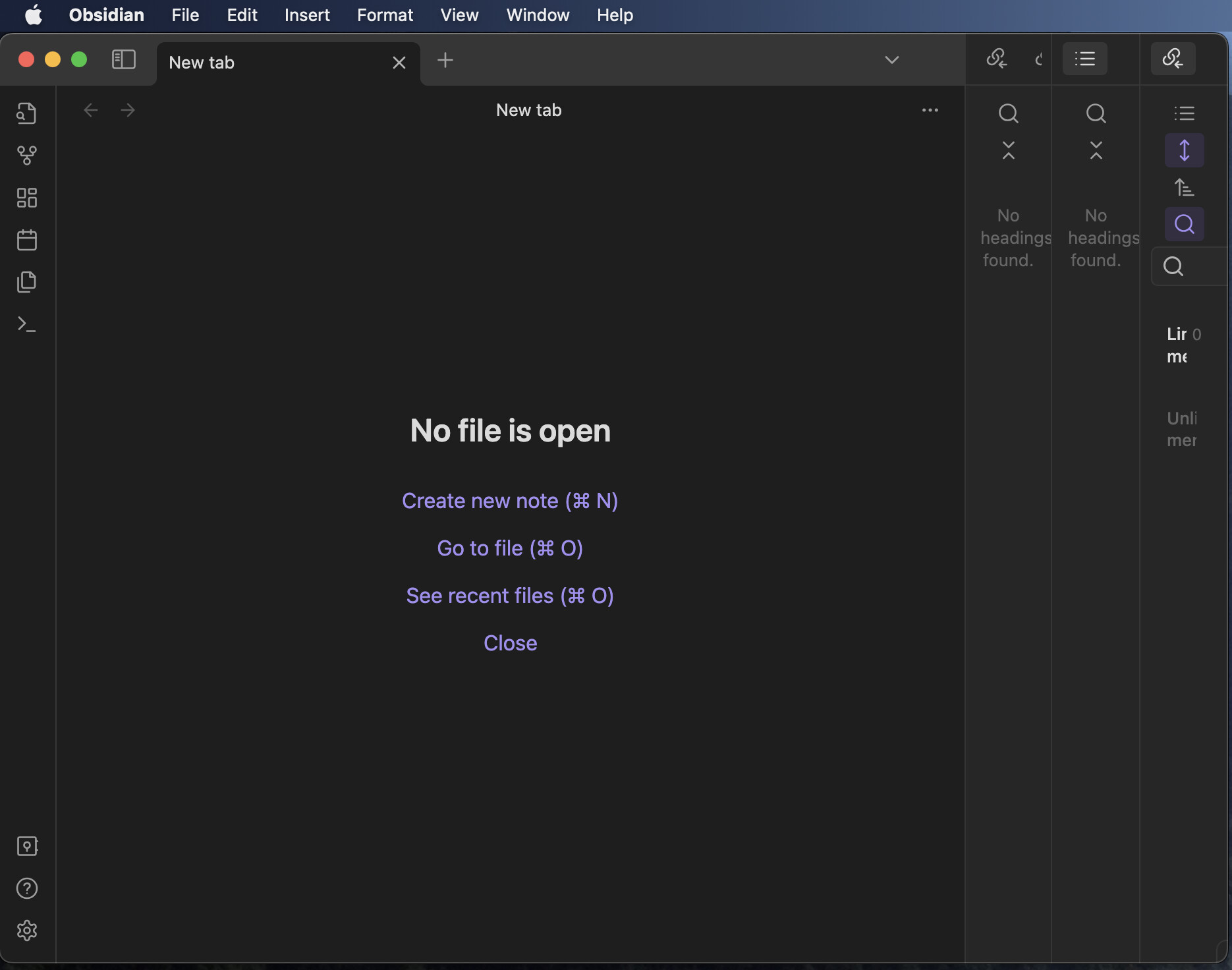Screen dimensions: 1232x970
Task: Click Create new note link
Action: pyautogui.click(x=510, y=501)
